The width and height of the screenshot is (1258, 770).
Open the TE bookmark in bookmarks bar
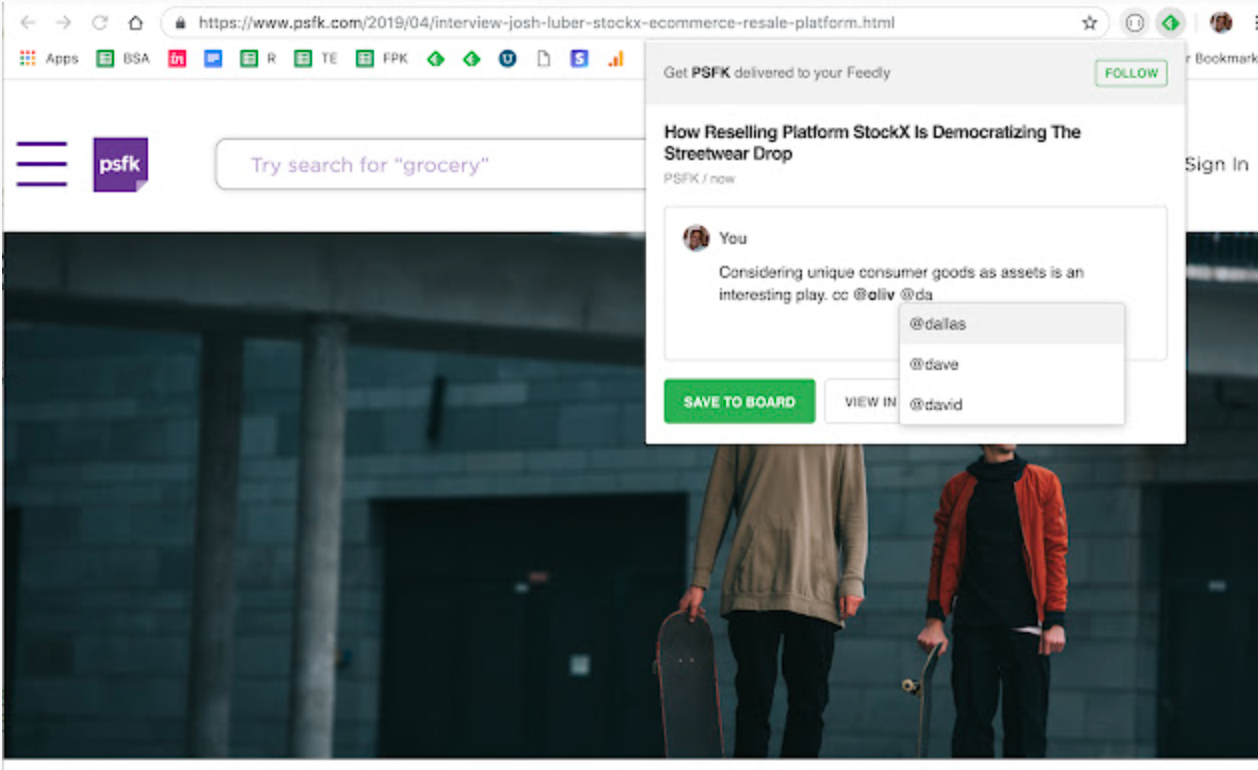(317, 59)
